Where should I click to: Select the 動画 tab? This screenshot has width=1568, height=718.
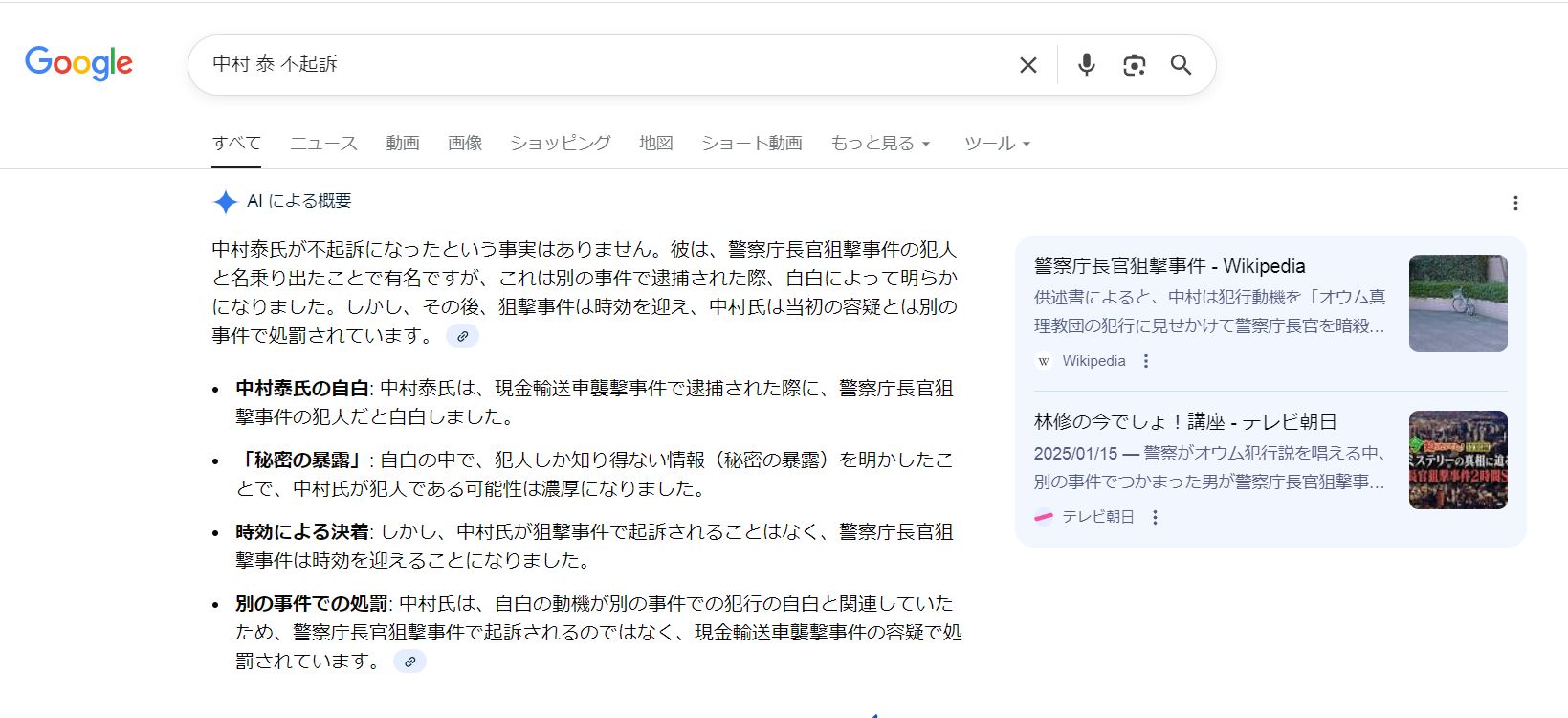tap(403, 144)
